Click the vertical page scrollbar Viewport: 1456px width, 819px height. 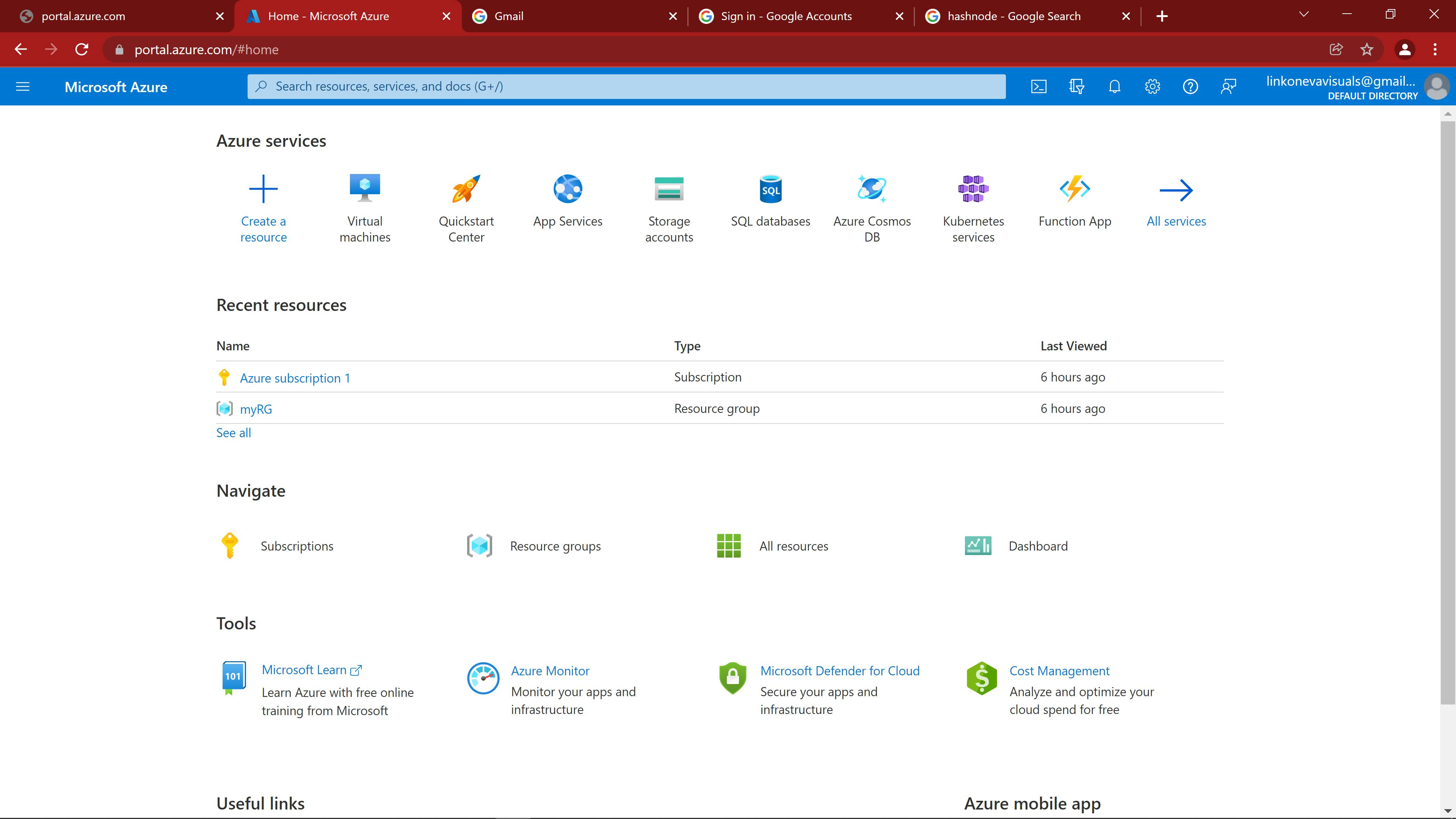click(x=1448, y=413)
